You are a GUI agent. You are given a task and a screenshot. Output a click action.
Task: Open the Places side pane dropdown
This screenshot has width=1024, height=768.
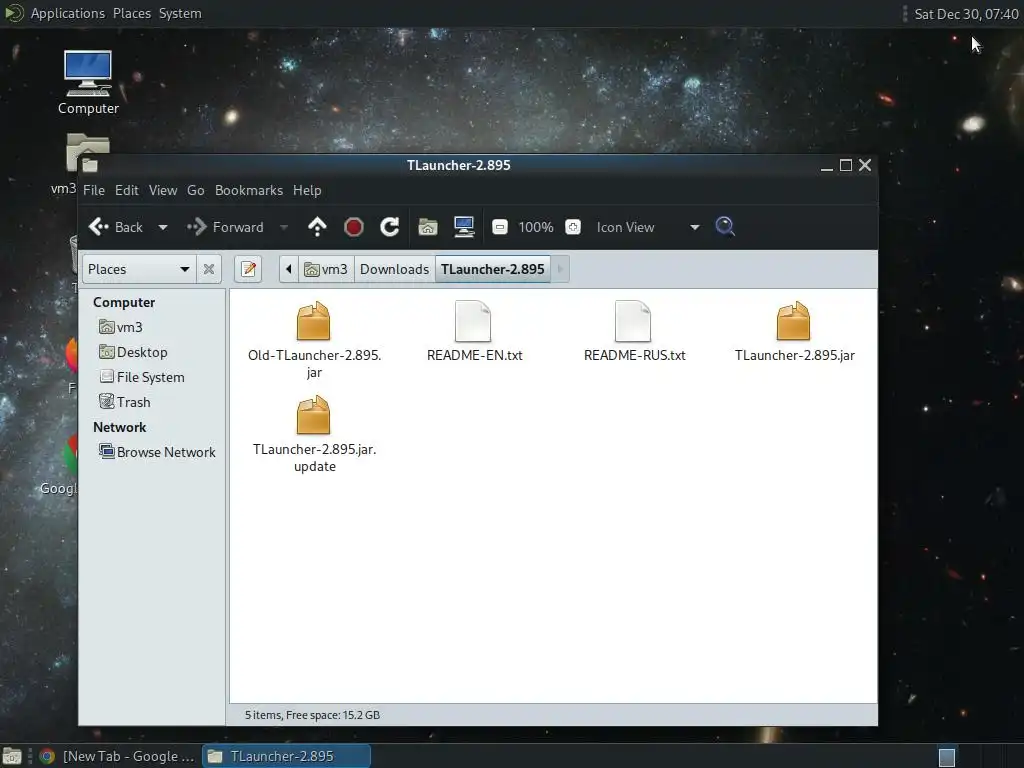138,269
